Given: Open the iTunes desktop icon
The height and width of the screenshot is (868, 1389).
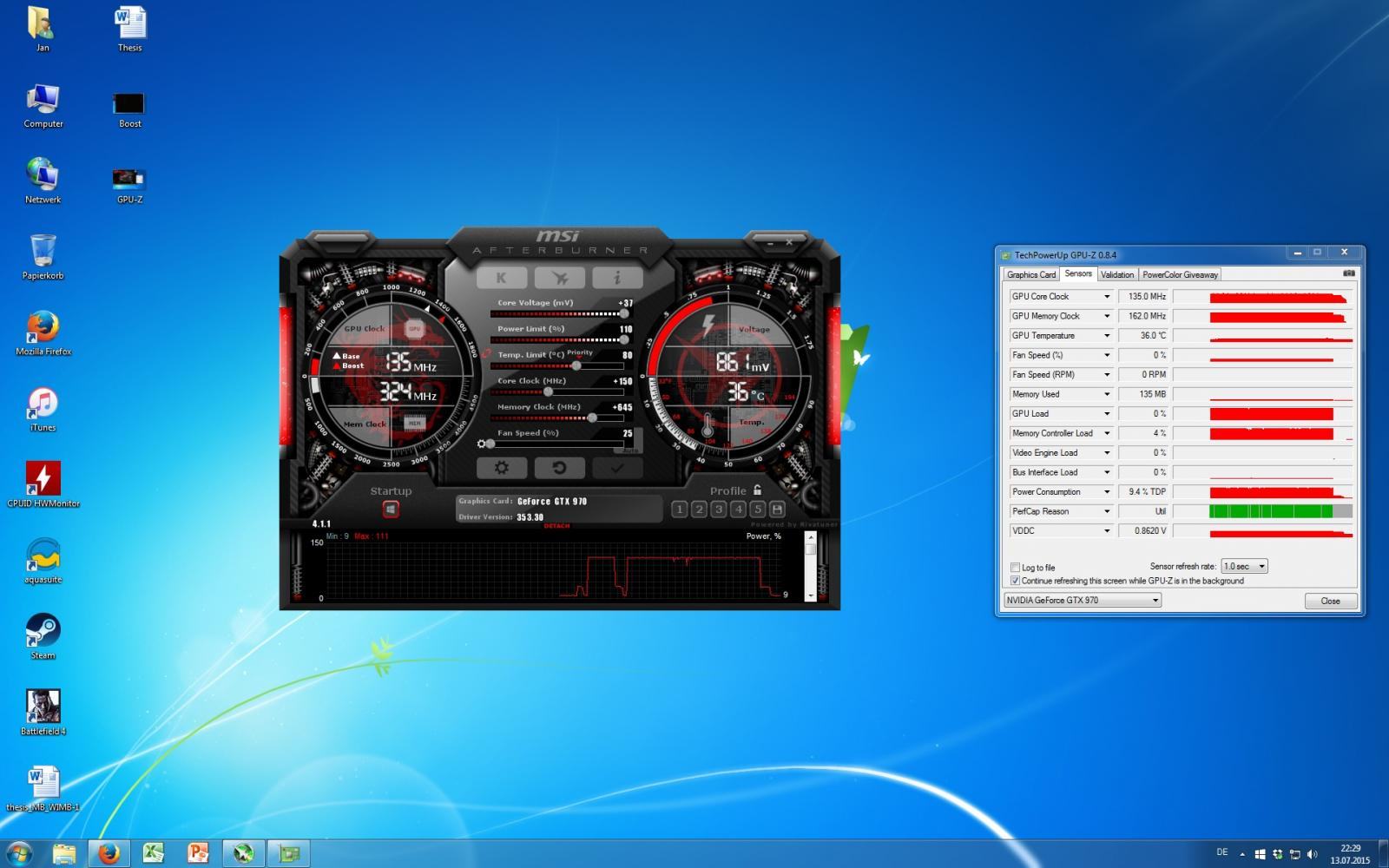Looking at the screenshot, I should click(43, 409).
